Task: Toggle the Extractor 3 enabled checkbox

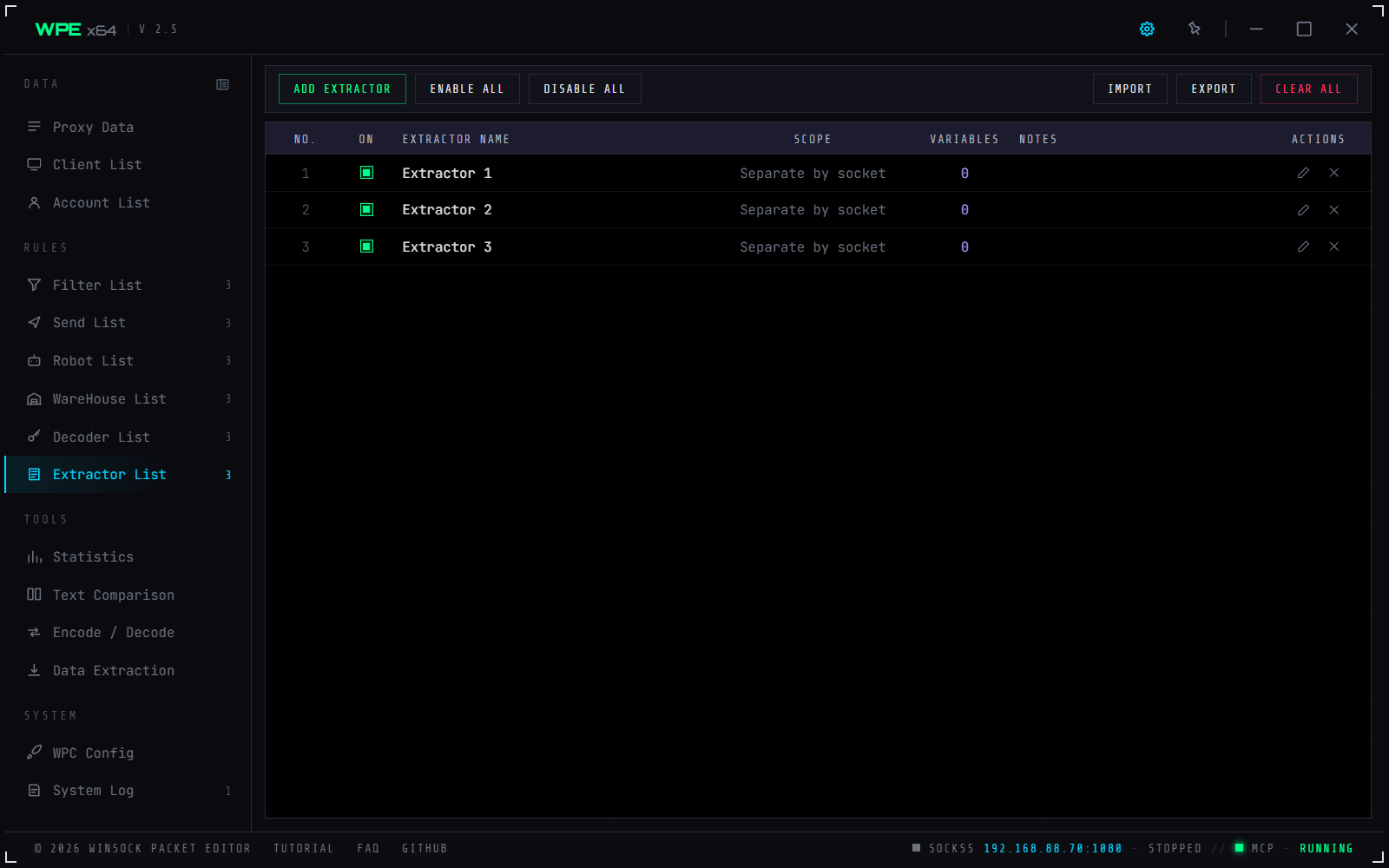Action: point(366,247)
